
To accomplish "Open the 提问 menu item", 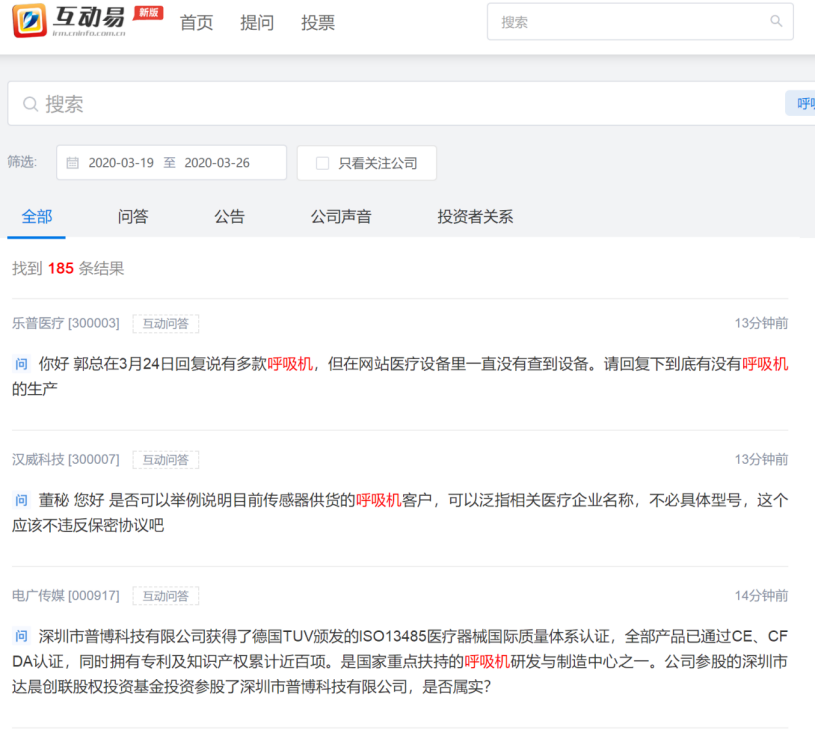I will 258,22.
